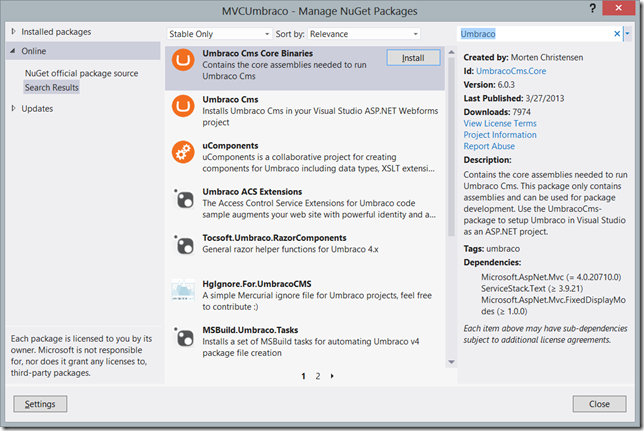Clear the Umbraco search text with X
Viewport: 644px width, 431px height.
(x=616, y=34)
